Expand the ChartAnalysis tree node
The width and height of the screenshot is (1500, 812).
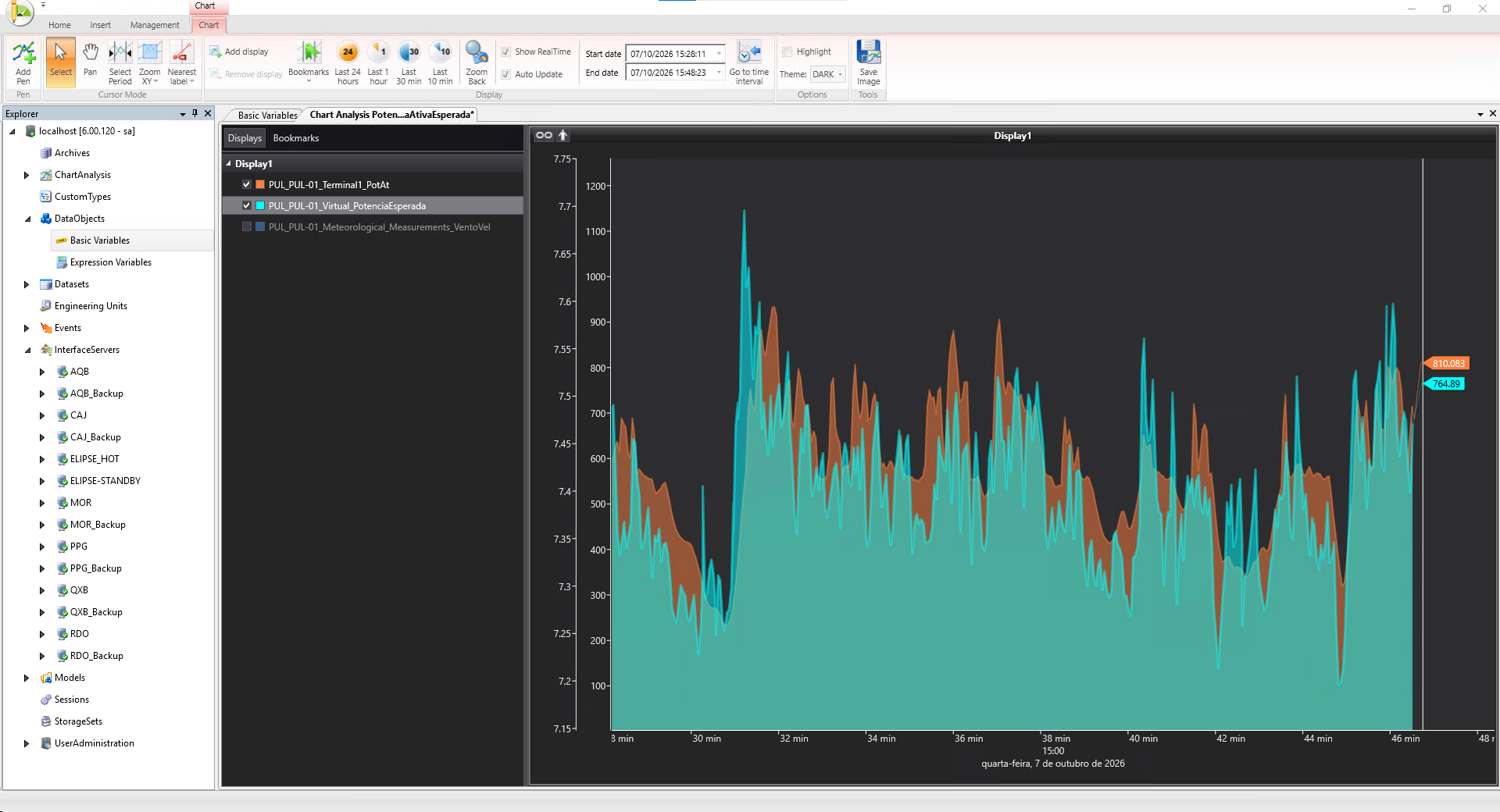click(x=27, y=175)
